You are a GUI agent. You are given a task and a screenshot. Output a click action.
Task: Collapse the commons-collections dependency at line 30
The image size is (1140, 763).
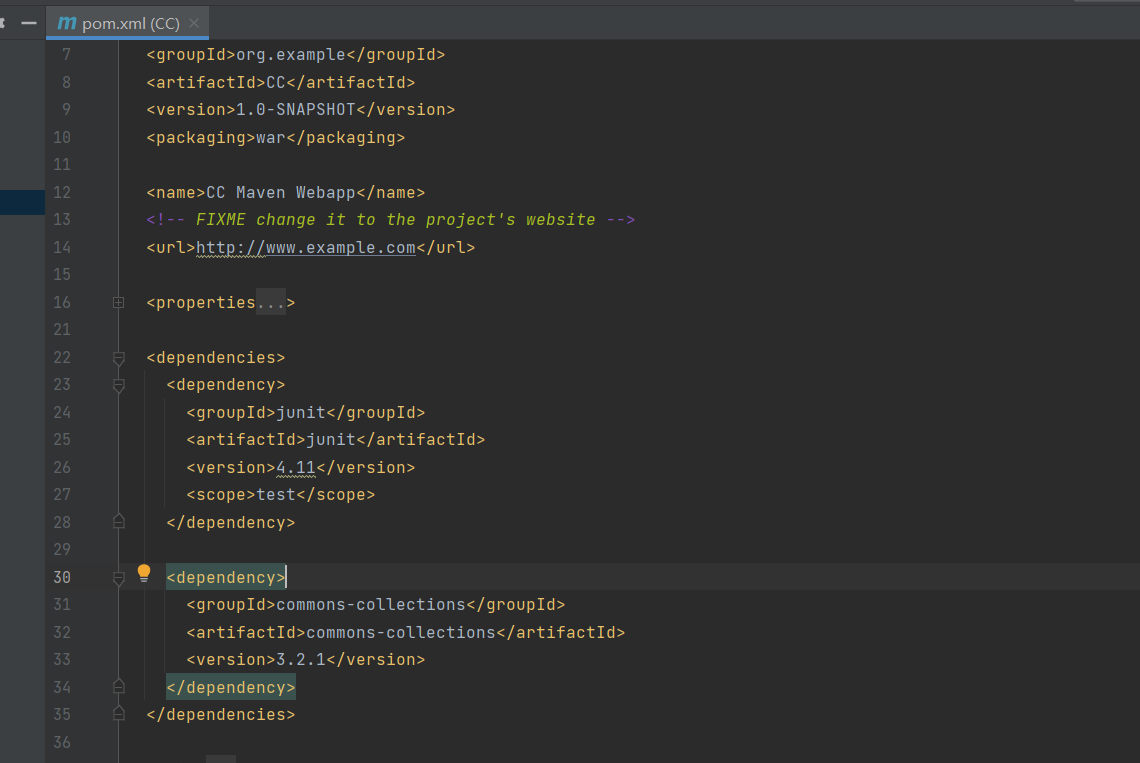pyautogui.click(x=118, y=577)
